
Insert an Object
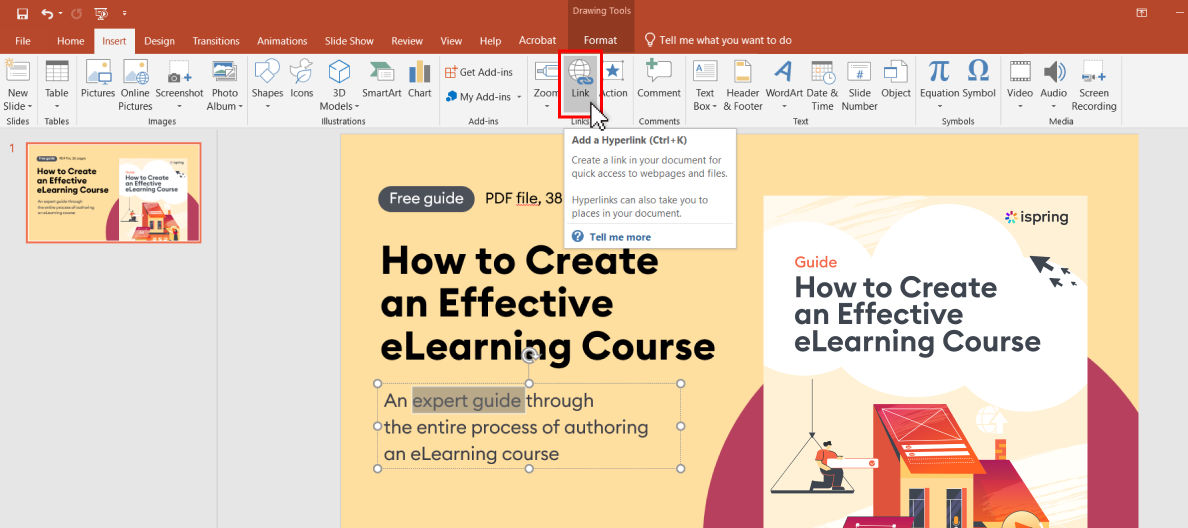[x=896, y=80]
